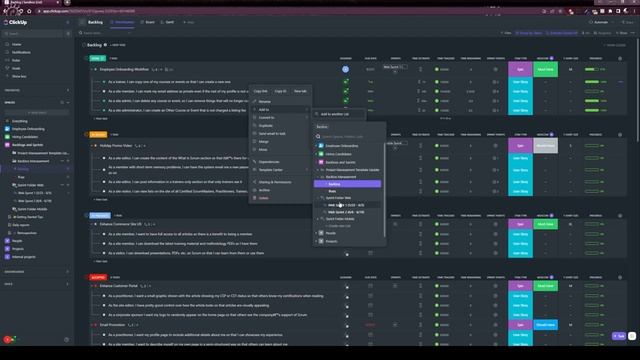Select Everything in the Spaces list

20,121
